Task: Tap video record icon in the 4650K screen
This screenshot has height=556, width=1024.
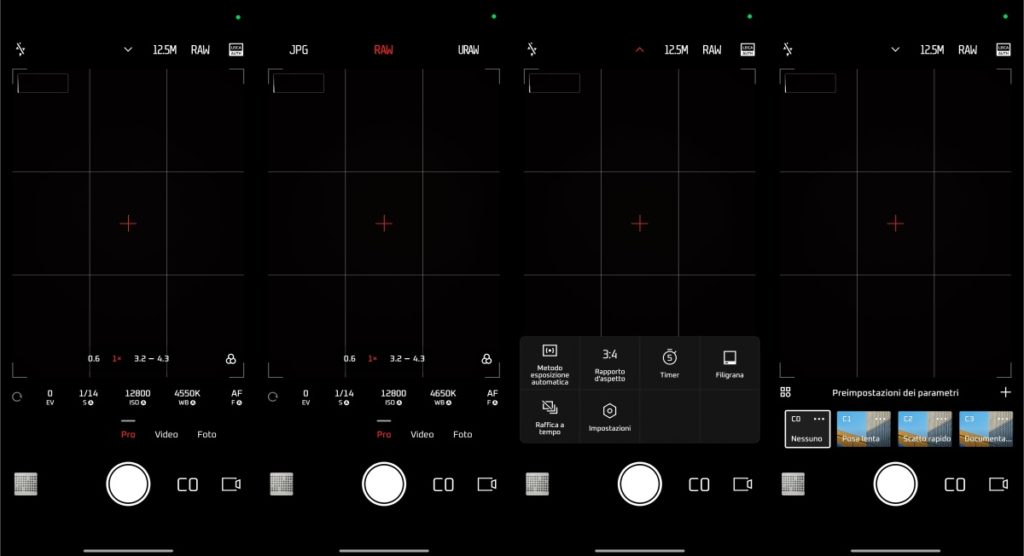Action: pyautogui.click(x=487, y=484)
